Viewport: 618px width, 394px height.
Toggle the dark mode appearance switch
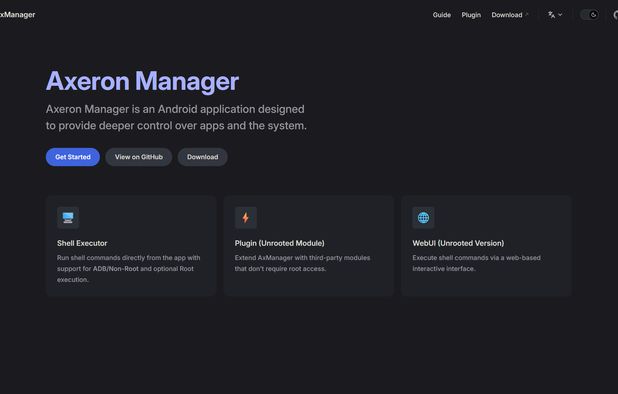pos(590,15)
